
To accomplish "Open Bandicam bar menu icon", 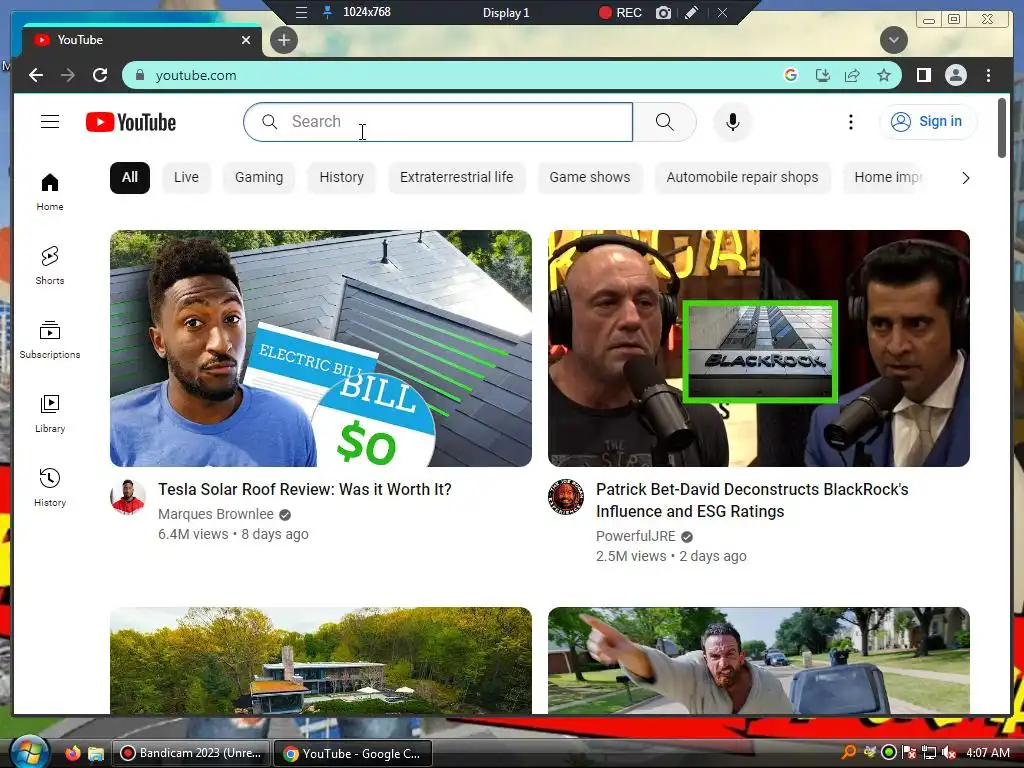I will 301,12.
